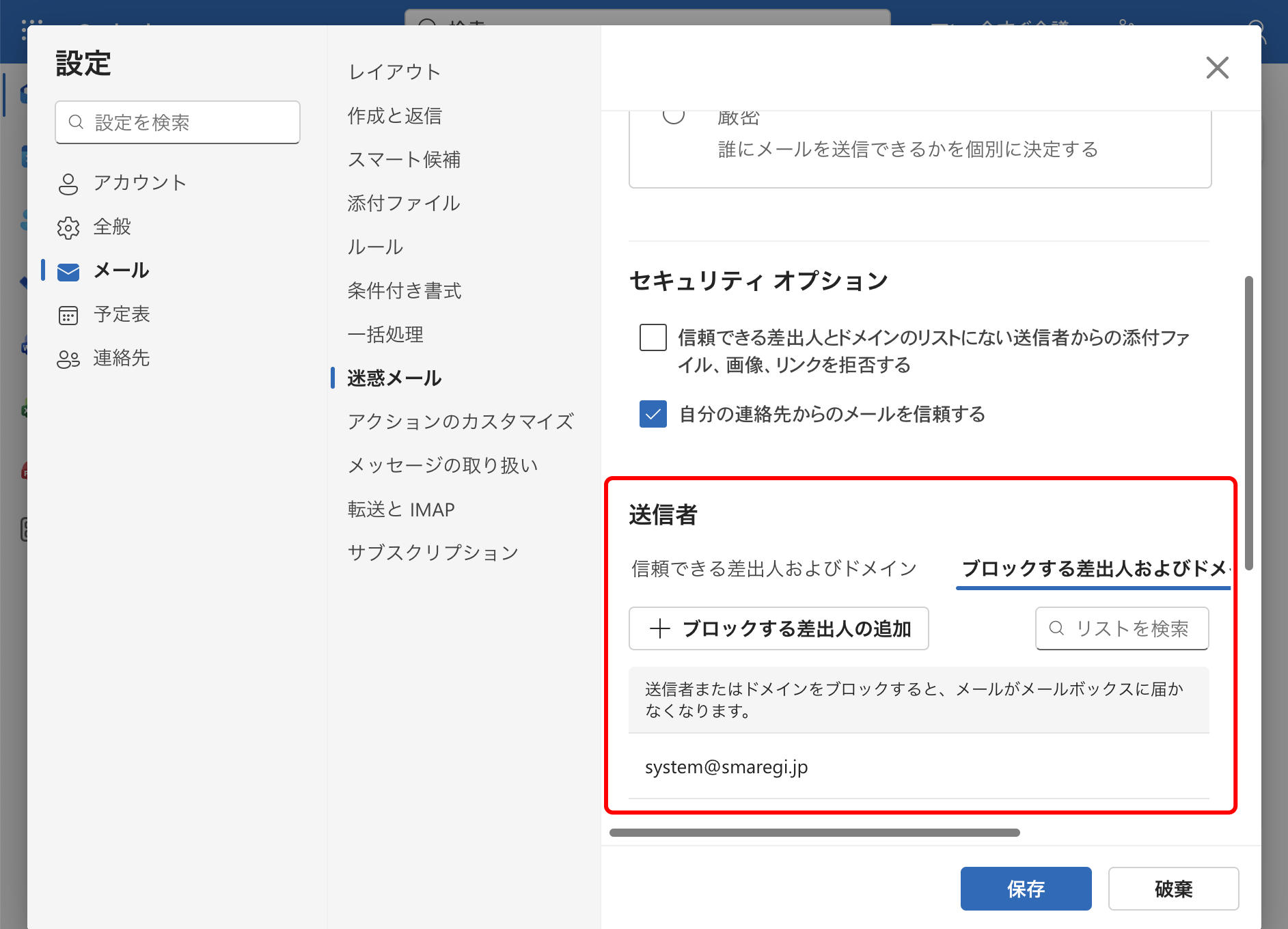The width and height of the screenshot is (1288, 929).
Task: Click the Contacts people icon
Action: (68, 359)
